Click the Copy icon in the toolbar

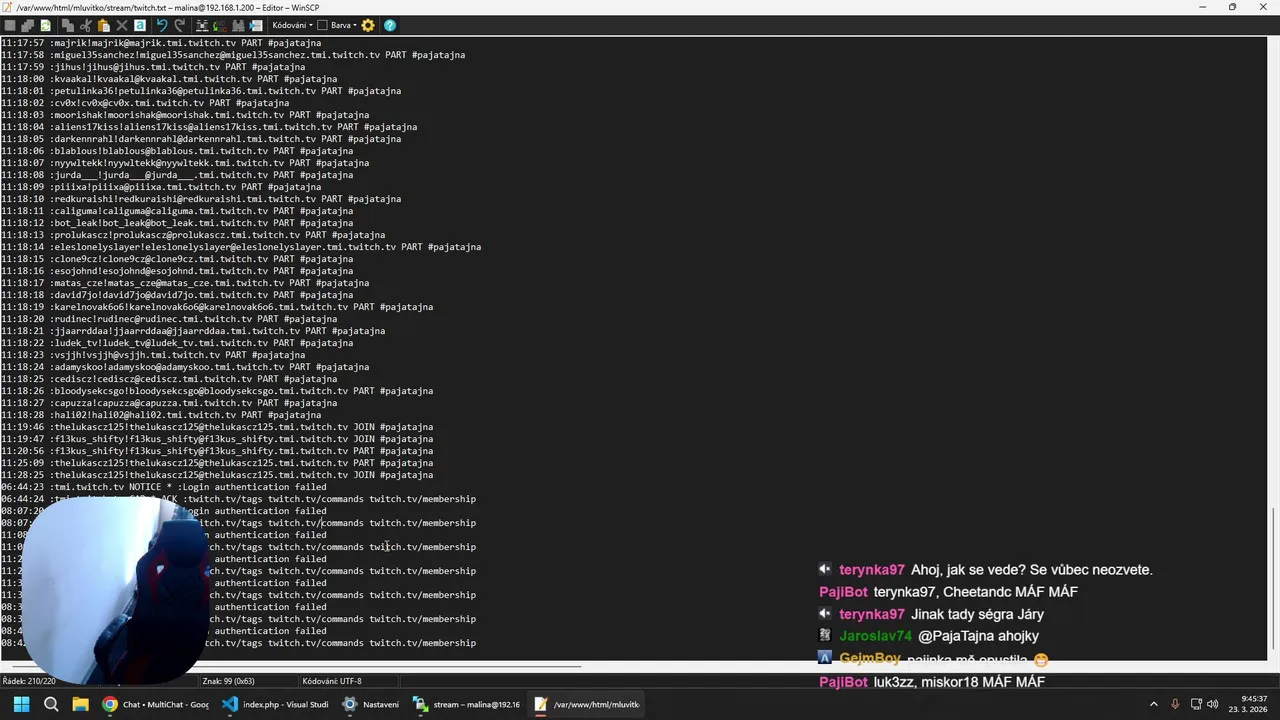coord(68,25)
